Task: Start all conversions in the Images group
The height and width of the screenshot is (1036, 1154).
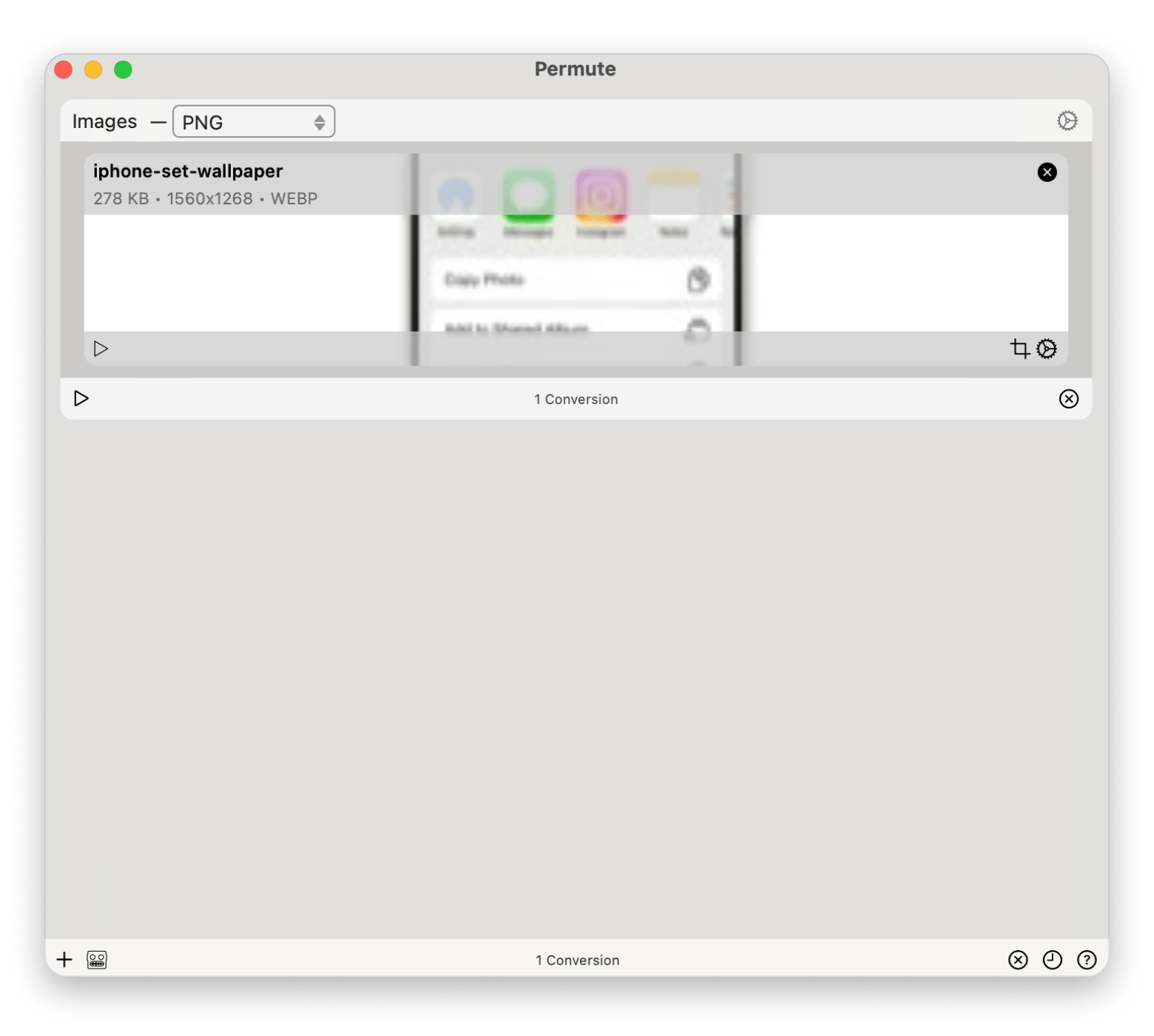Action: tap(81, 399)
